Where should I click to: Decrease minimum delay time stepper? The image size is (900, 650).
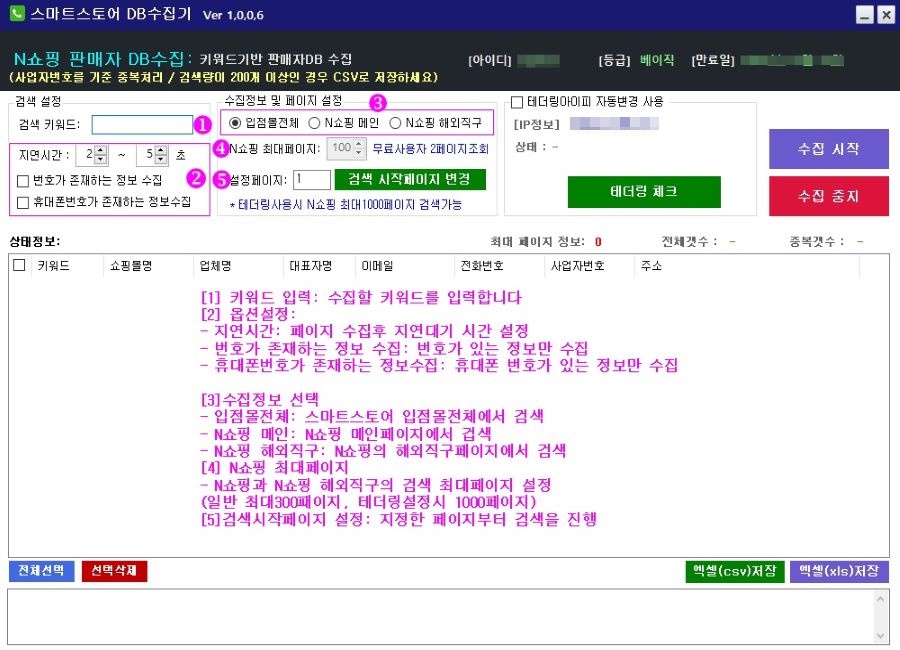(101, 158)
